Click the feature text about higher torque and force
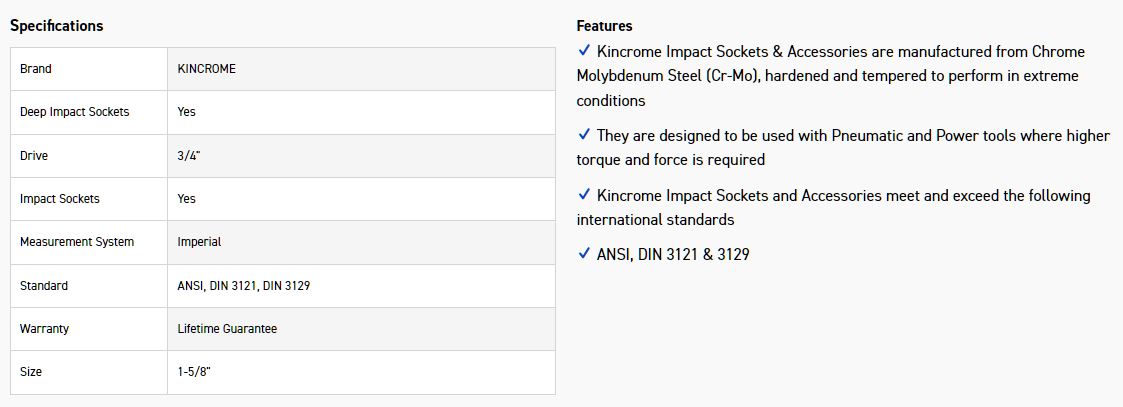The image size is (1123, 407). click(843, 147)
